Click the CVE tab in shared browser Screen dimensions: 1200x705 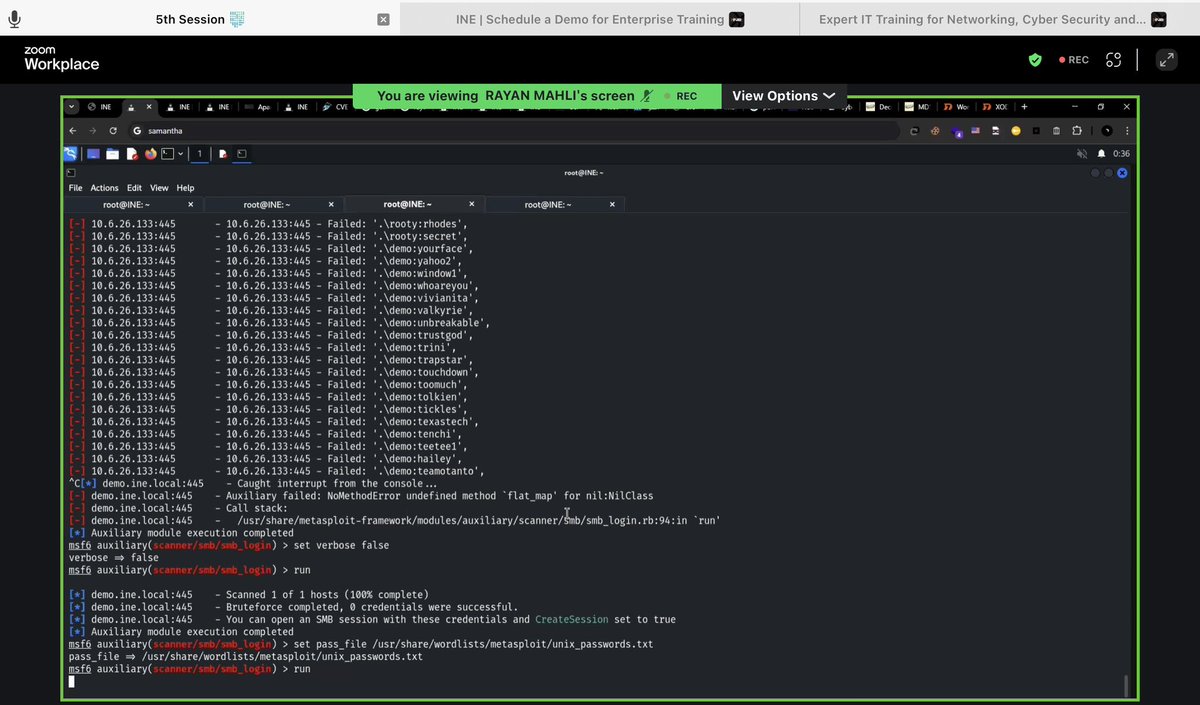pyautogui.click(x=336, y=107)
